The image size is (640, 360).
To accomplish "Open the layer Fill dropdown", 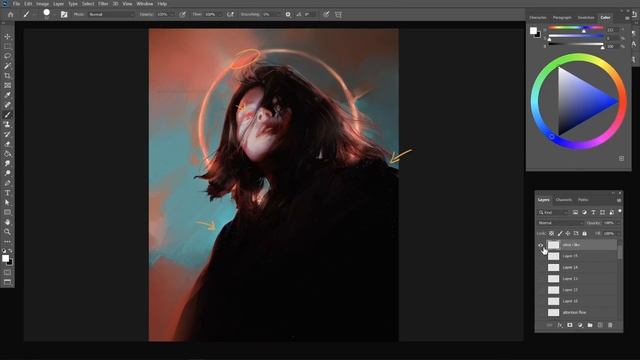I will click(618, 233).
